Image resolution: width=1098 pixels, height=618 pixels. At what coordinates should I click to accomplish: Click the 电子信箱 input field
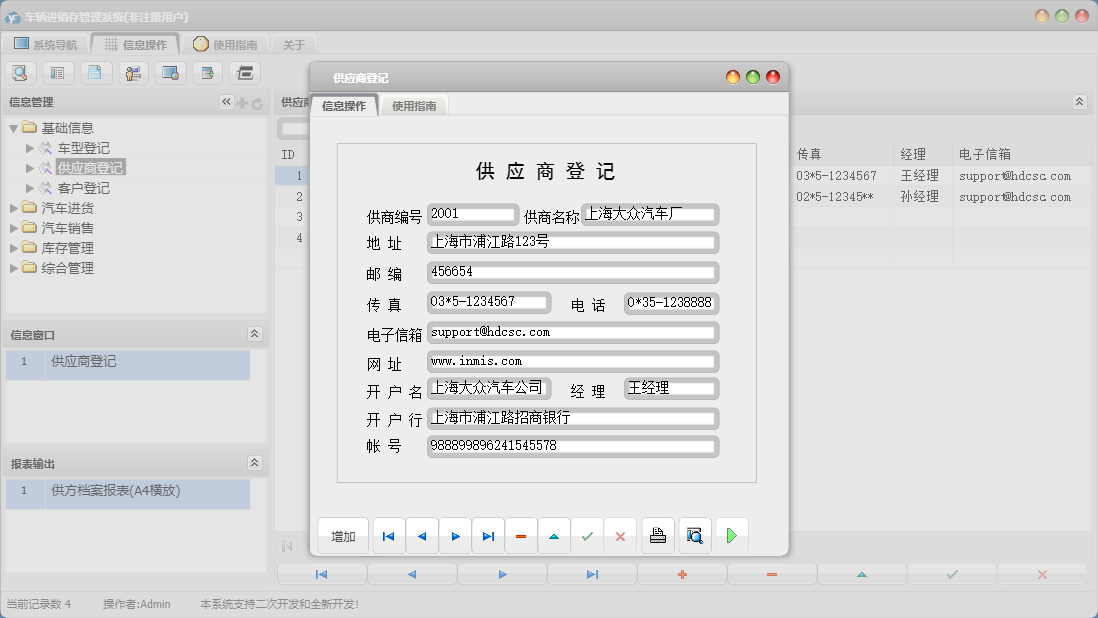click(x=572, y=332)
